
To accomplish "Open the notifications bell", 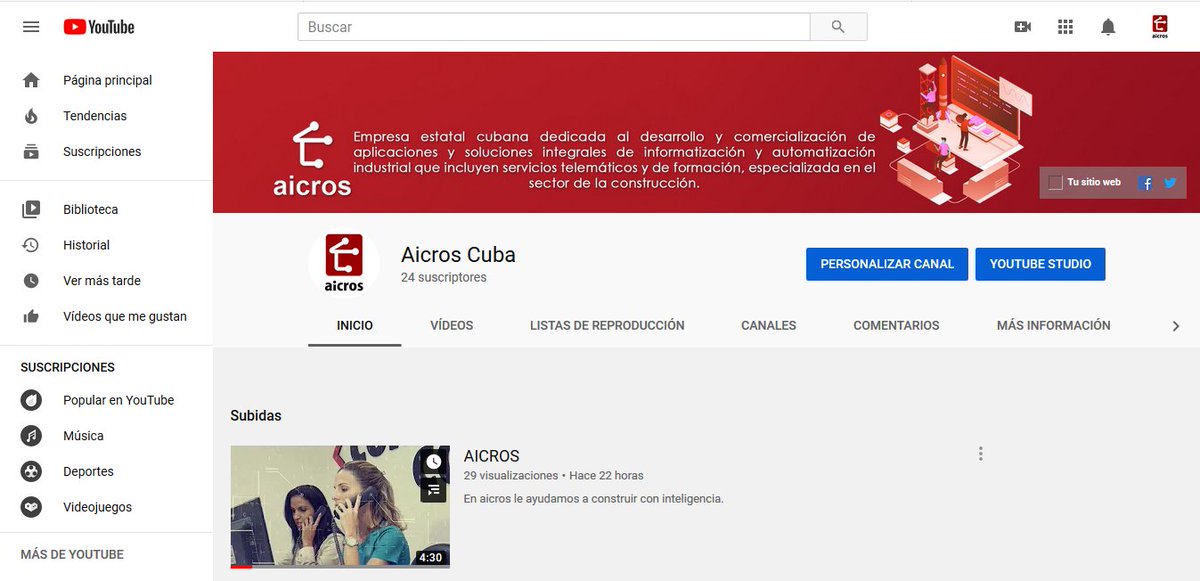I will coord(1108,27).
